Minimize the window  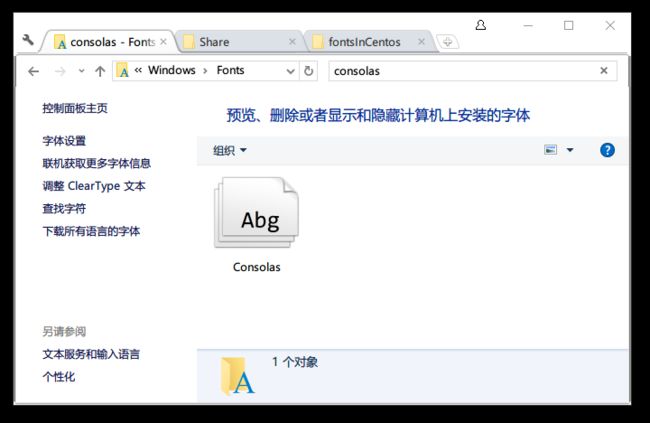coord(528,26)
